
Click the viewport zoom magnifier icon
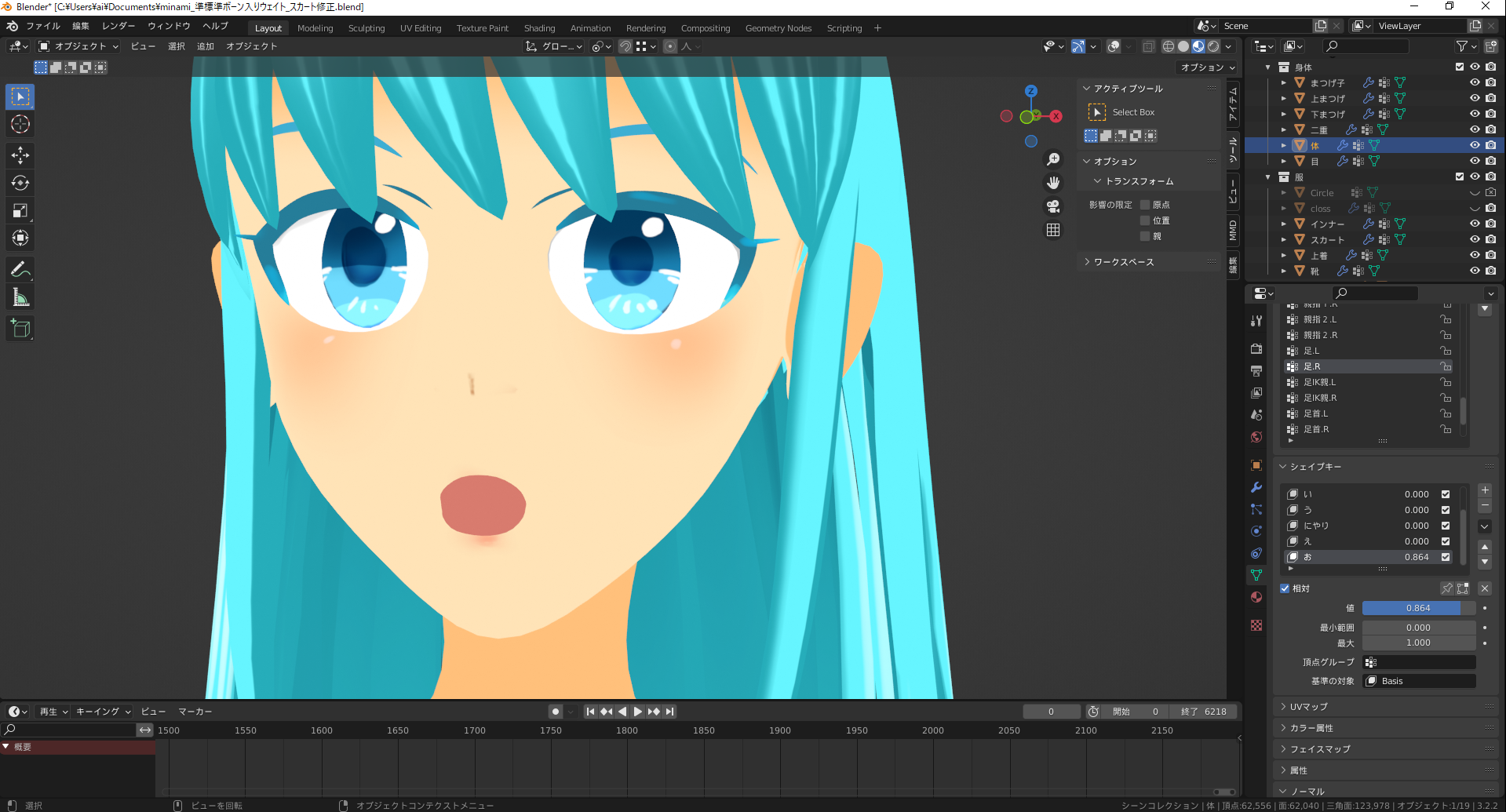[1053, 159]
